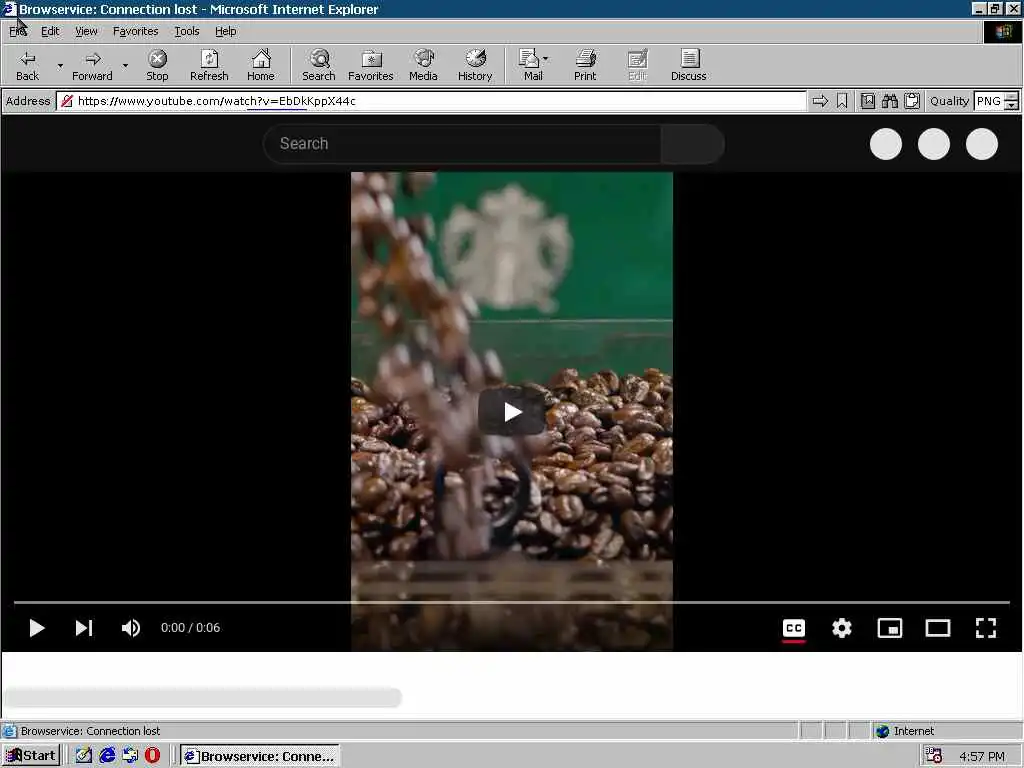This screenshot has height=768, width=1024.
Task: Click the Start button on taskbar
Action: [x=31, y=756]
